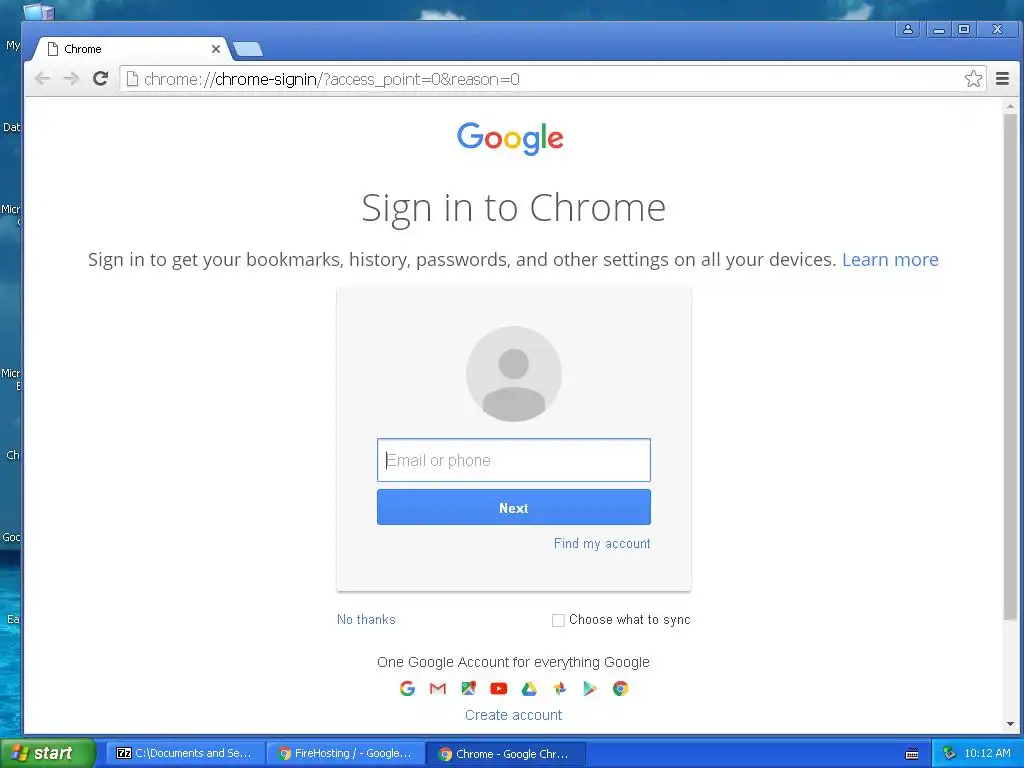Click the Google Play service icon
Viewport: 1024px width, 768px height.
590,688
